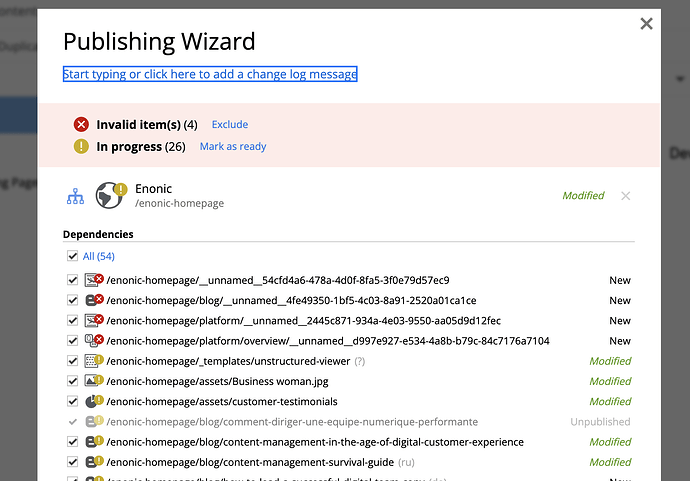690x481 pixels.
Task: Click the Dependencies heading
Action: point(98,234)
